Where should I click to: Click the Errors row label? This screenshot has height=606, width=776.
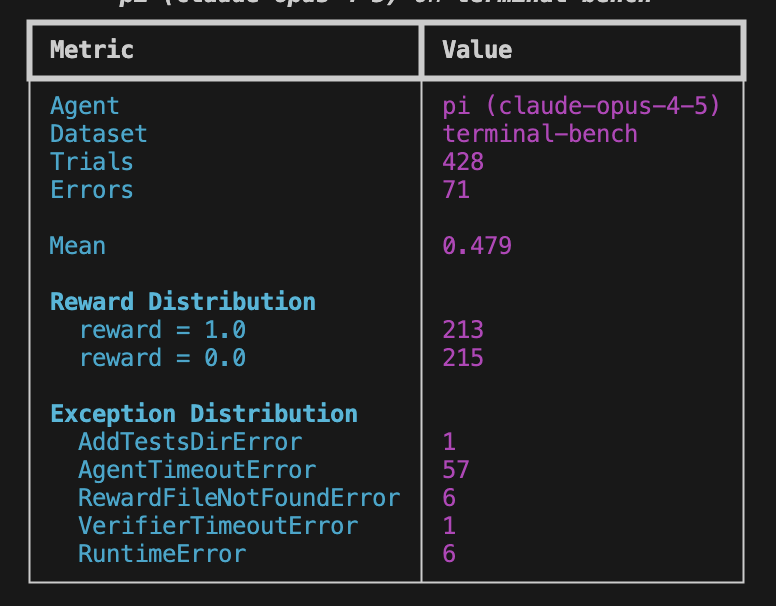point(92,190)
